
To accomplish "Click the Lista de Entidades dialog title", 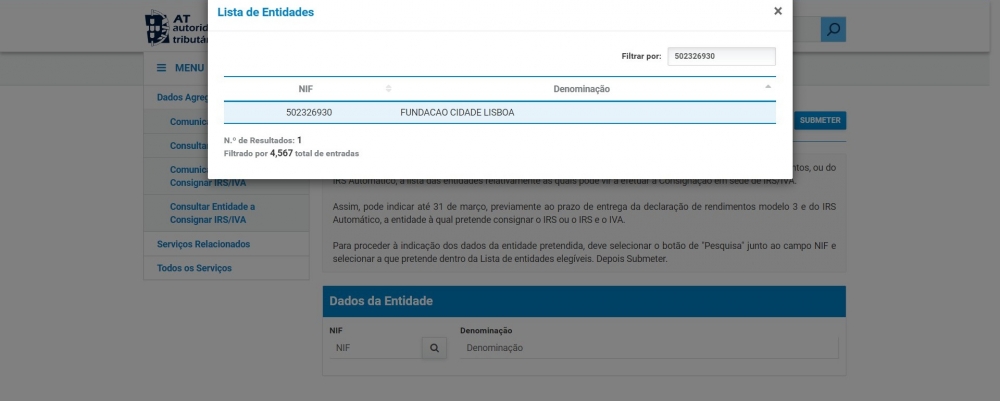I will (265, 12).
